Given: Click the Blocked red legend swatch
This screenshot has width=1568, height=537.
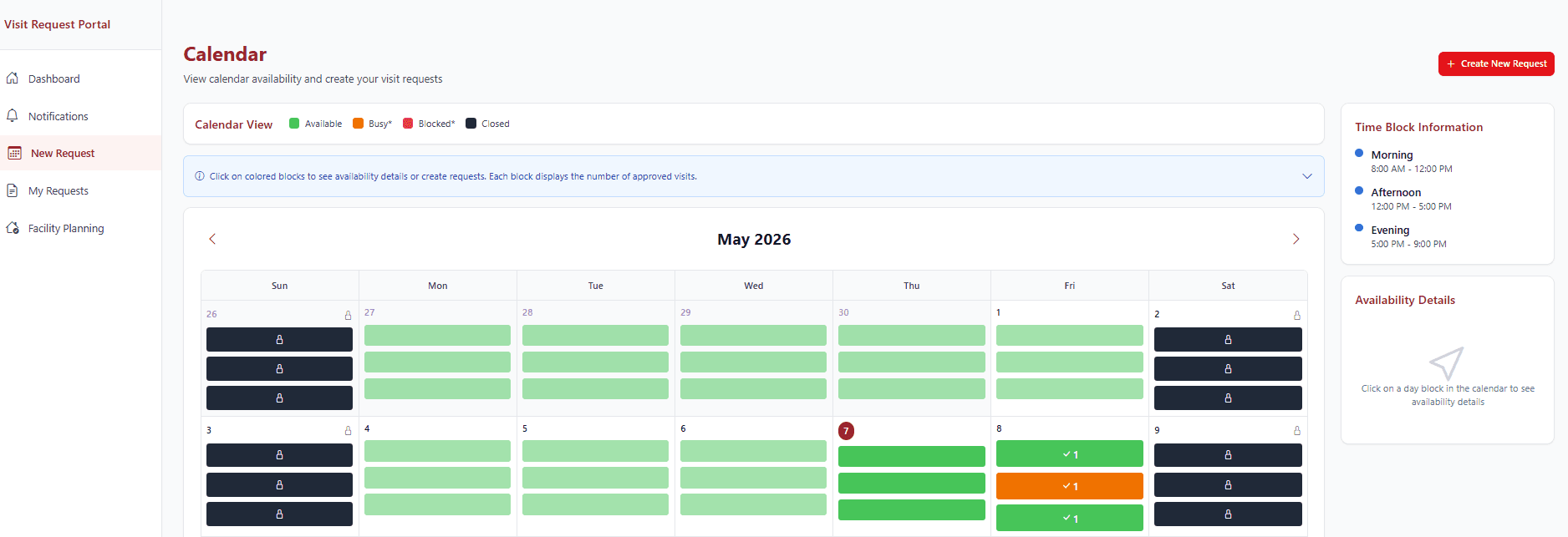Looking at the screenshot, I should tap(408, 124).
